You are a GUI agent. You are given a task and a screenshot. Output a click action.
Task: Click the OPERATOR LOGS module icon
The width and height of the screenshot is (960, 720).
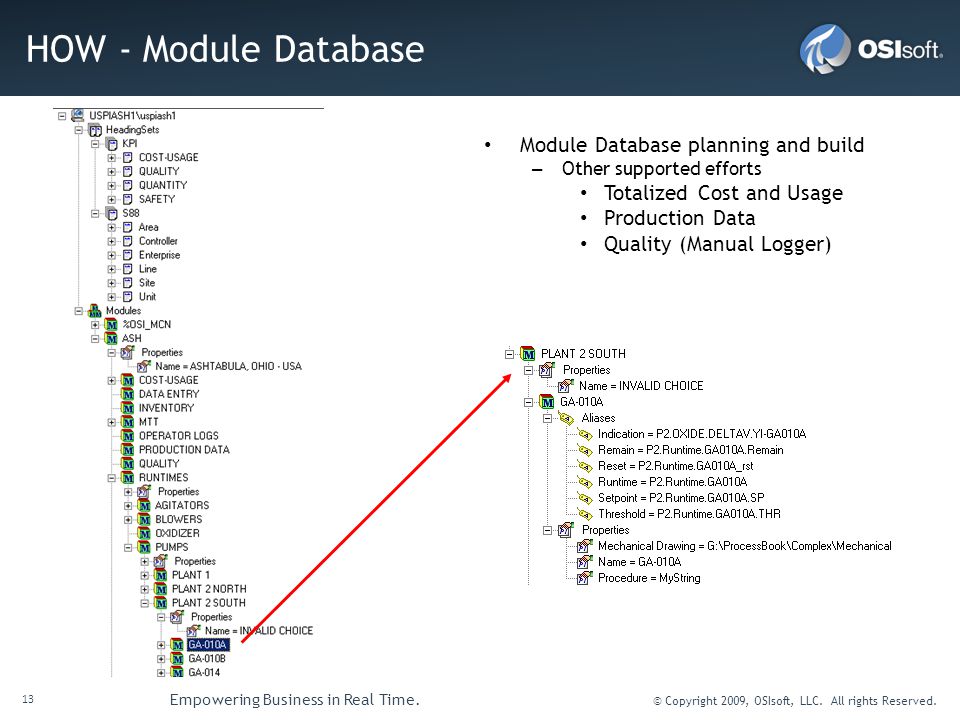[128, 436]
